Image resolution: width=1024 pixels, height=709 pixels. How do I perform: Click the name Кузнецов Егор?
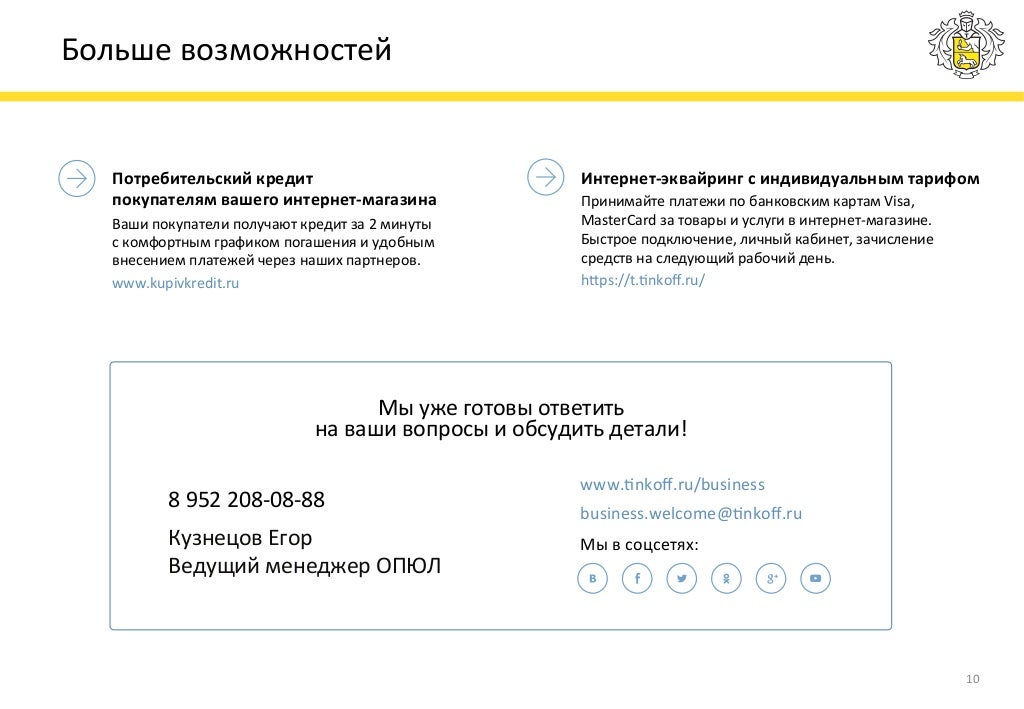(x=240, y=538)
